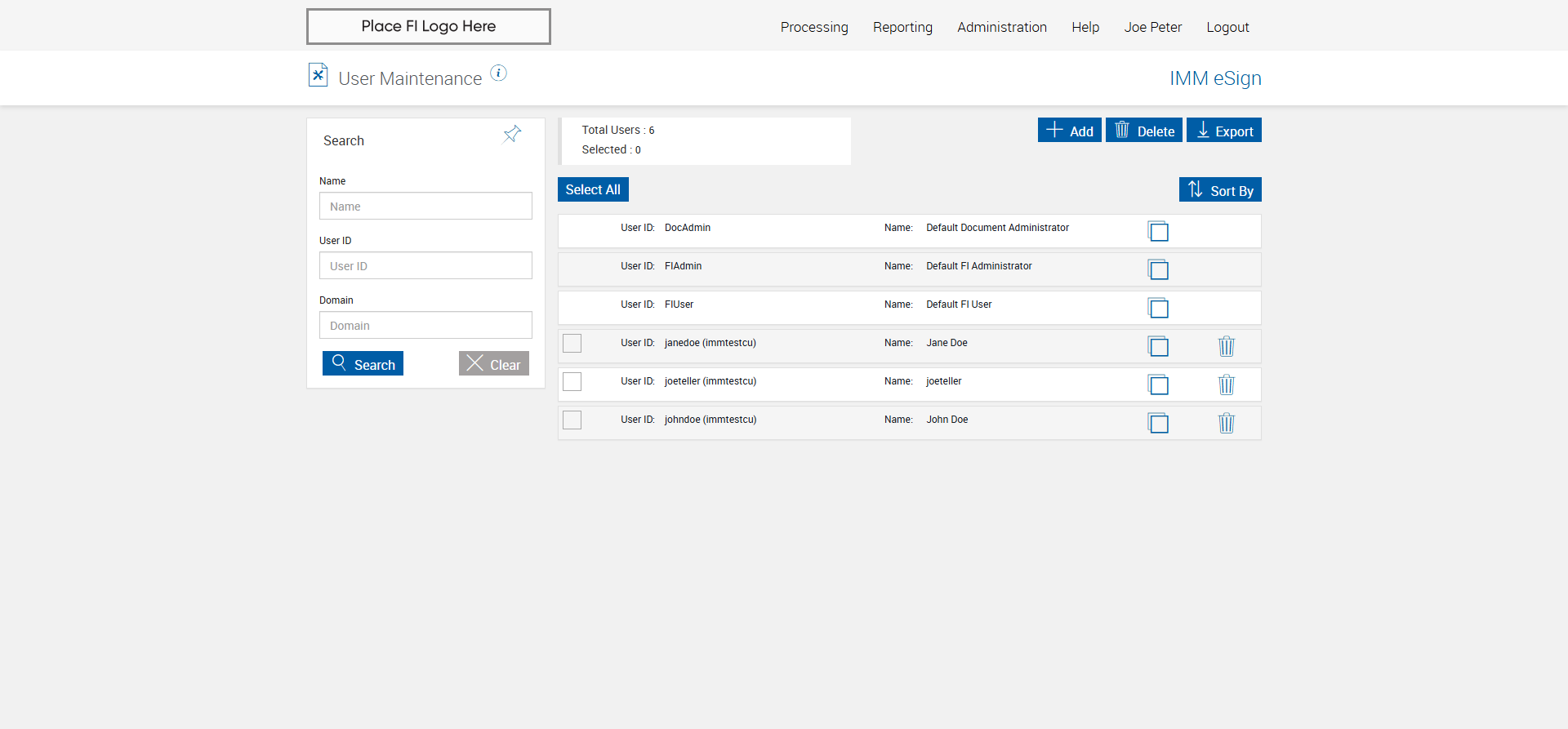The height and width of the screenshot is (729, 1568).
Task: Open the Sort By options
Action: [1220, 189]
